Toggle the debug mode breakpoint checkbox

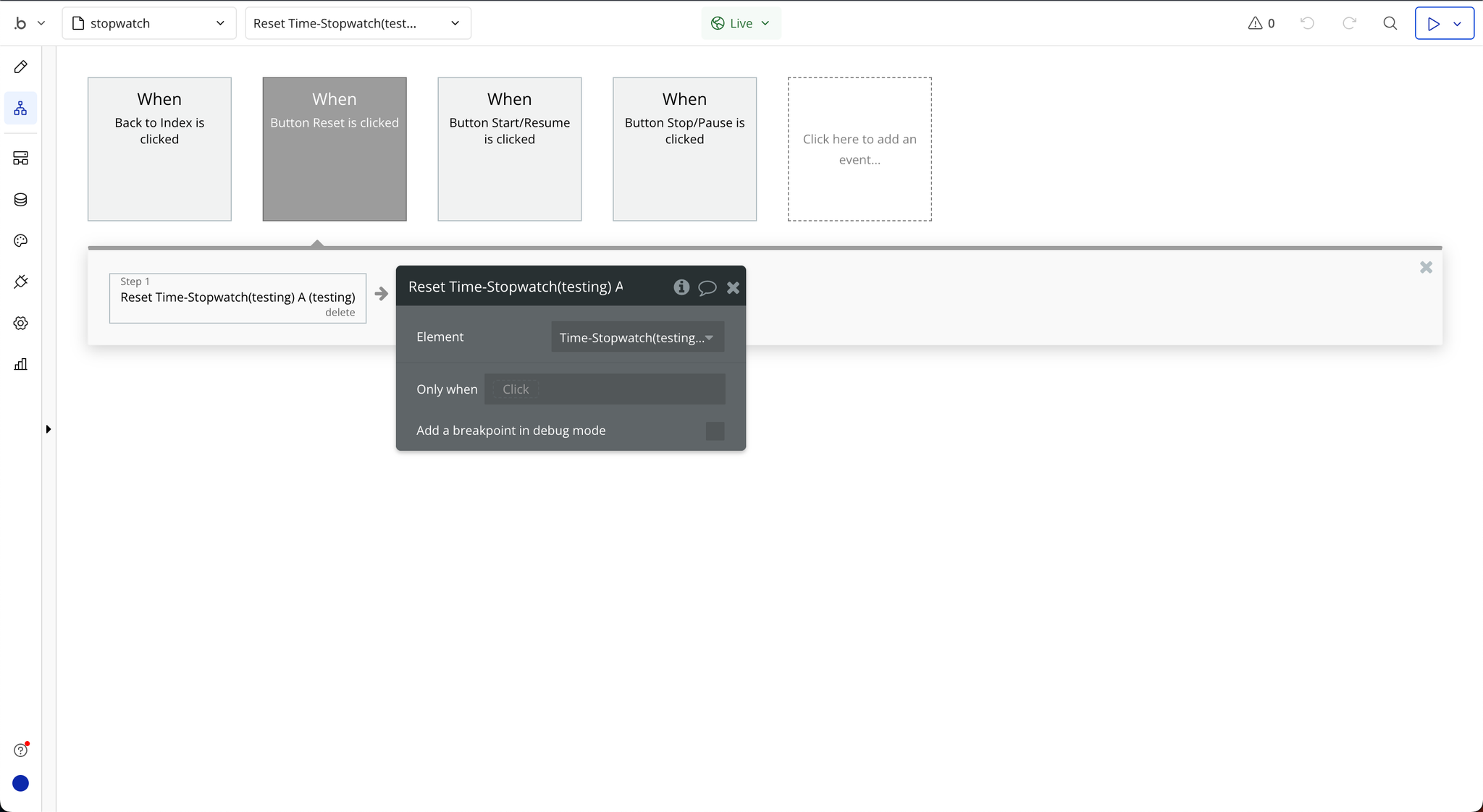715,431
